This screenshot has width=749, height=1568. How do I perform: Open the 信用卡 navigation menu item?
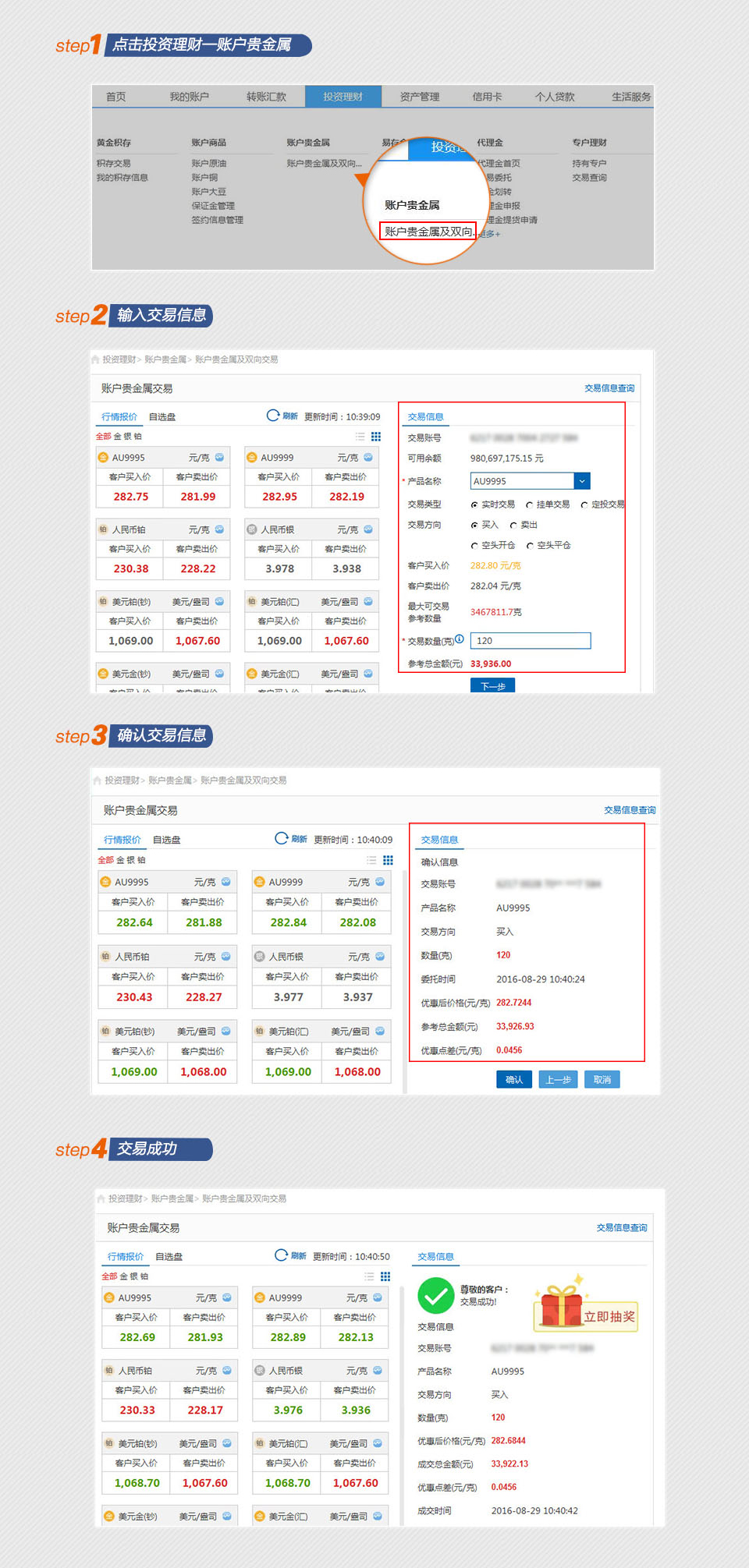[x=487, y=97]
